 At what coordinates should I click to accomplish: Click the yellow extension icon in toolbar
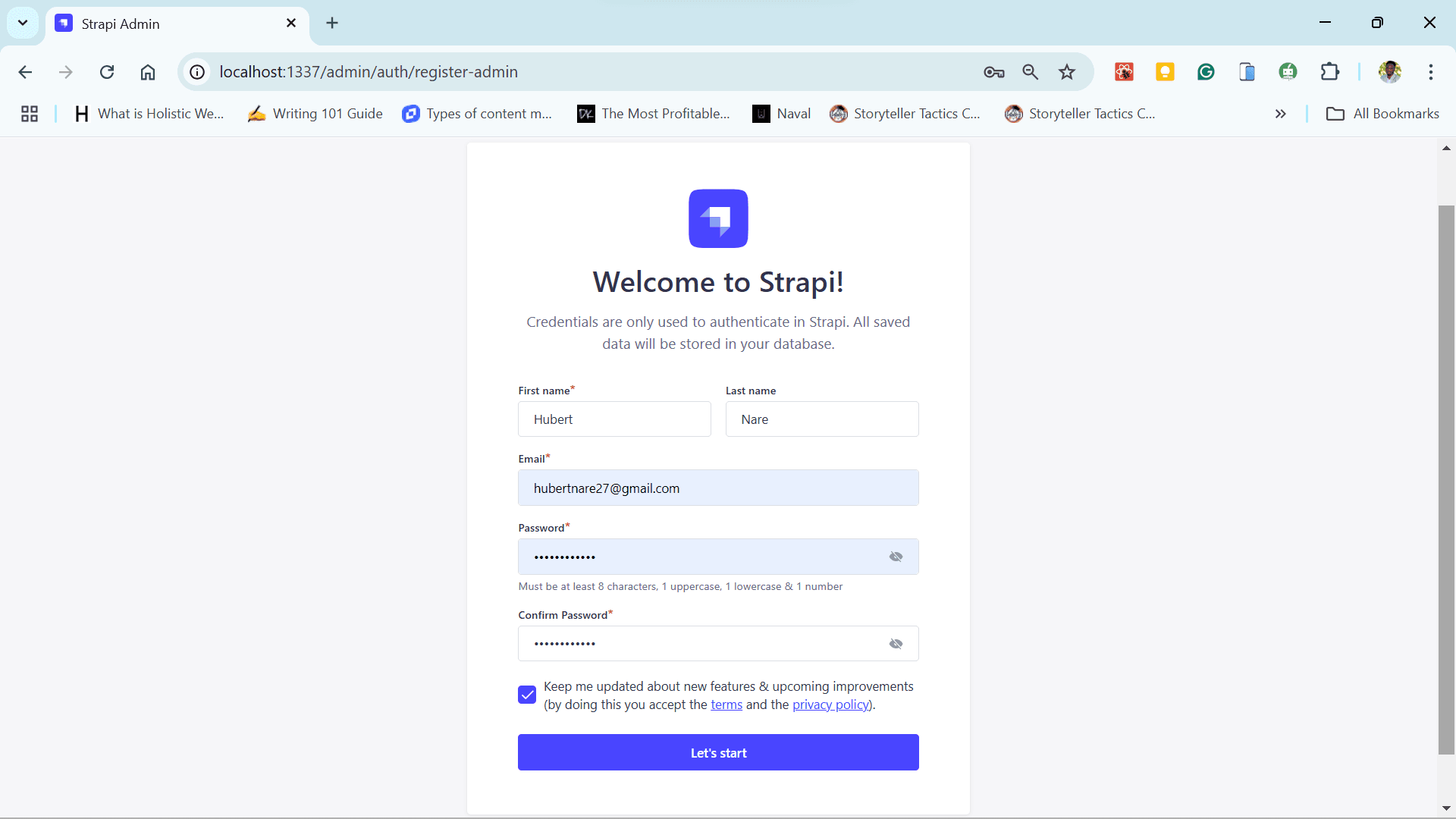point(1165,72)
